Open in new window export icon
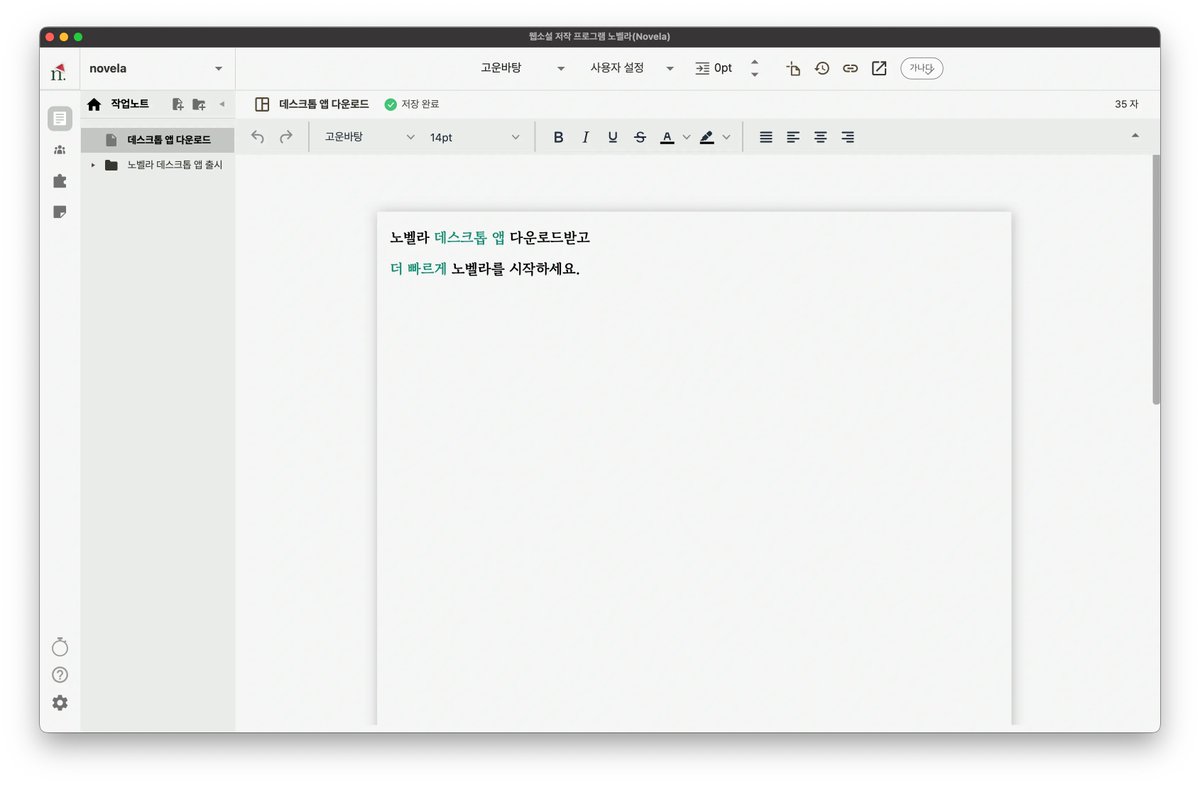 click(x=879, y=69)
